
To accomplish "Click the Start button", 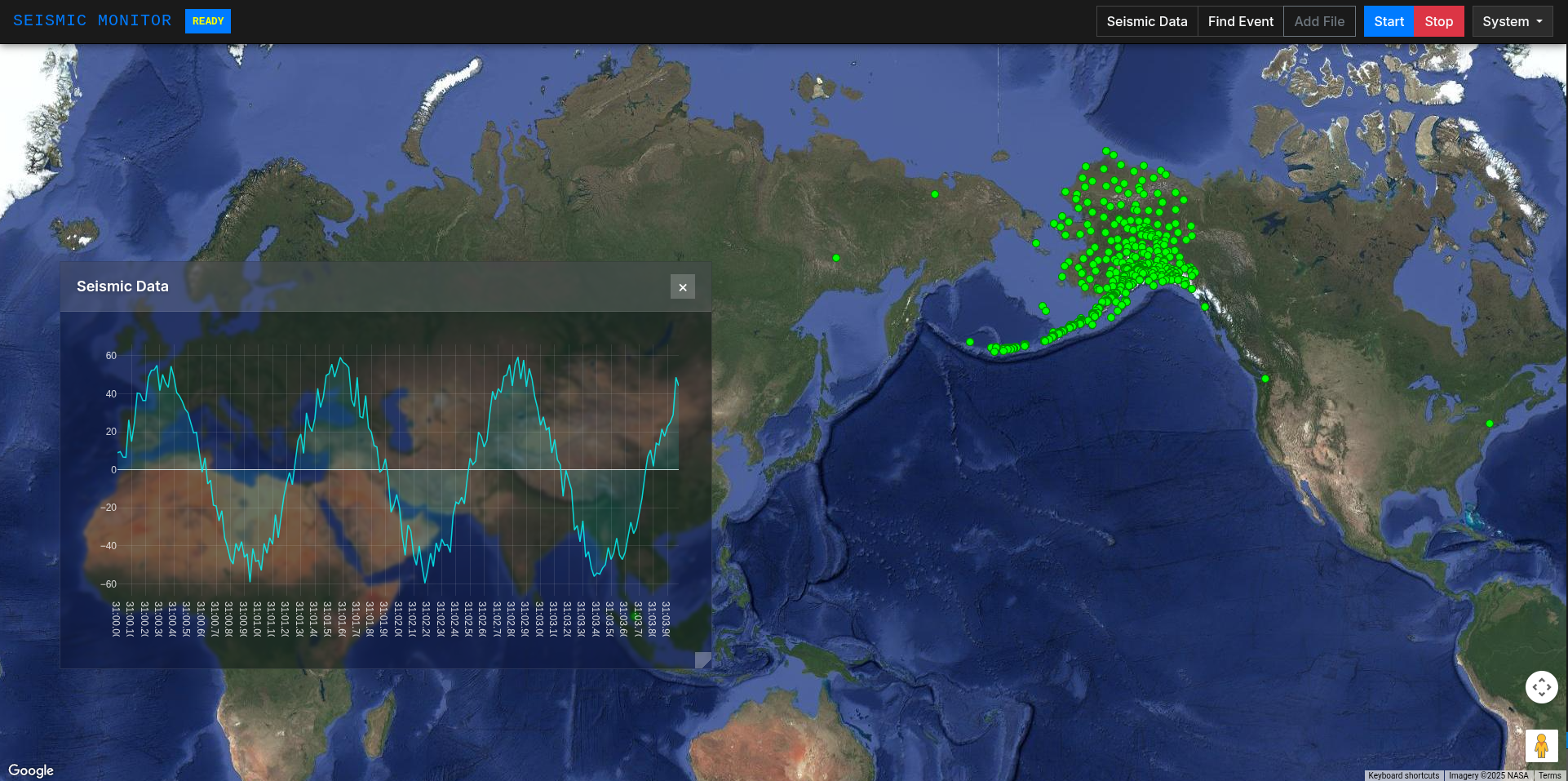I will (x=1389, y=21).
